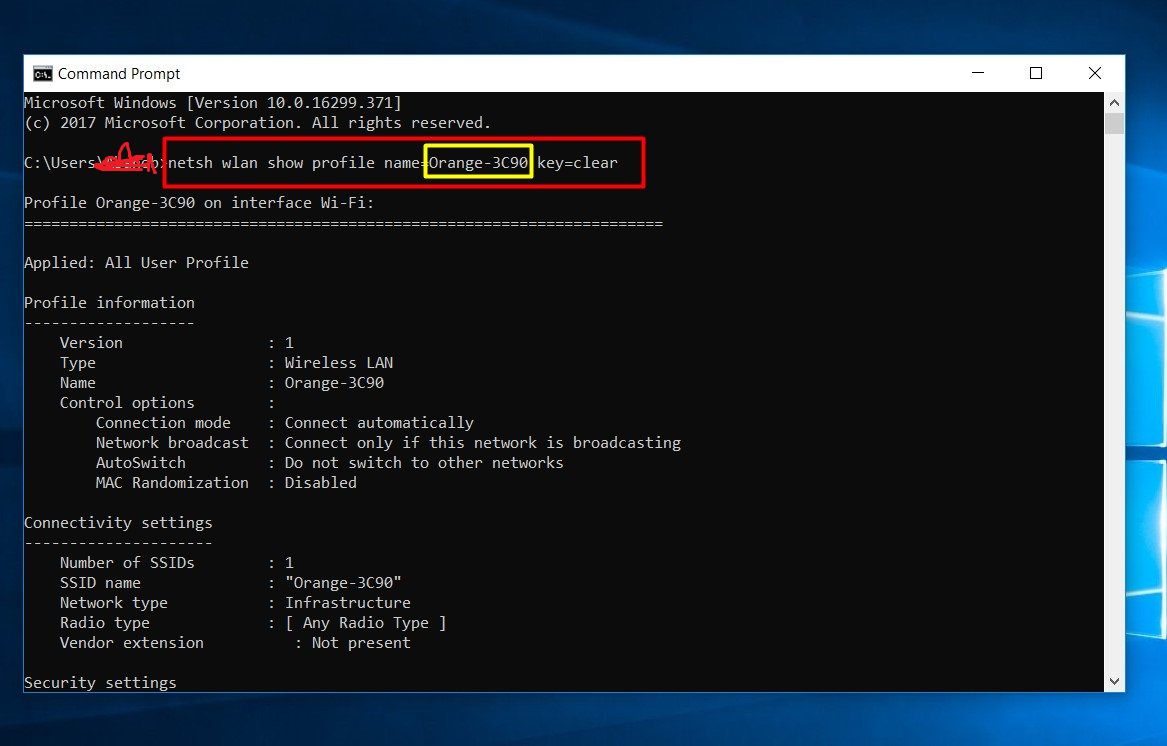Click the "key=clear" parameter in the command
Viewport: 1167px width, 746px height.
point(578,162)
